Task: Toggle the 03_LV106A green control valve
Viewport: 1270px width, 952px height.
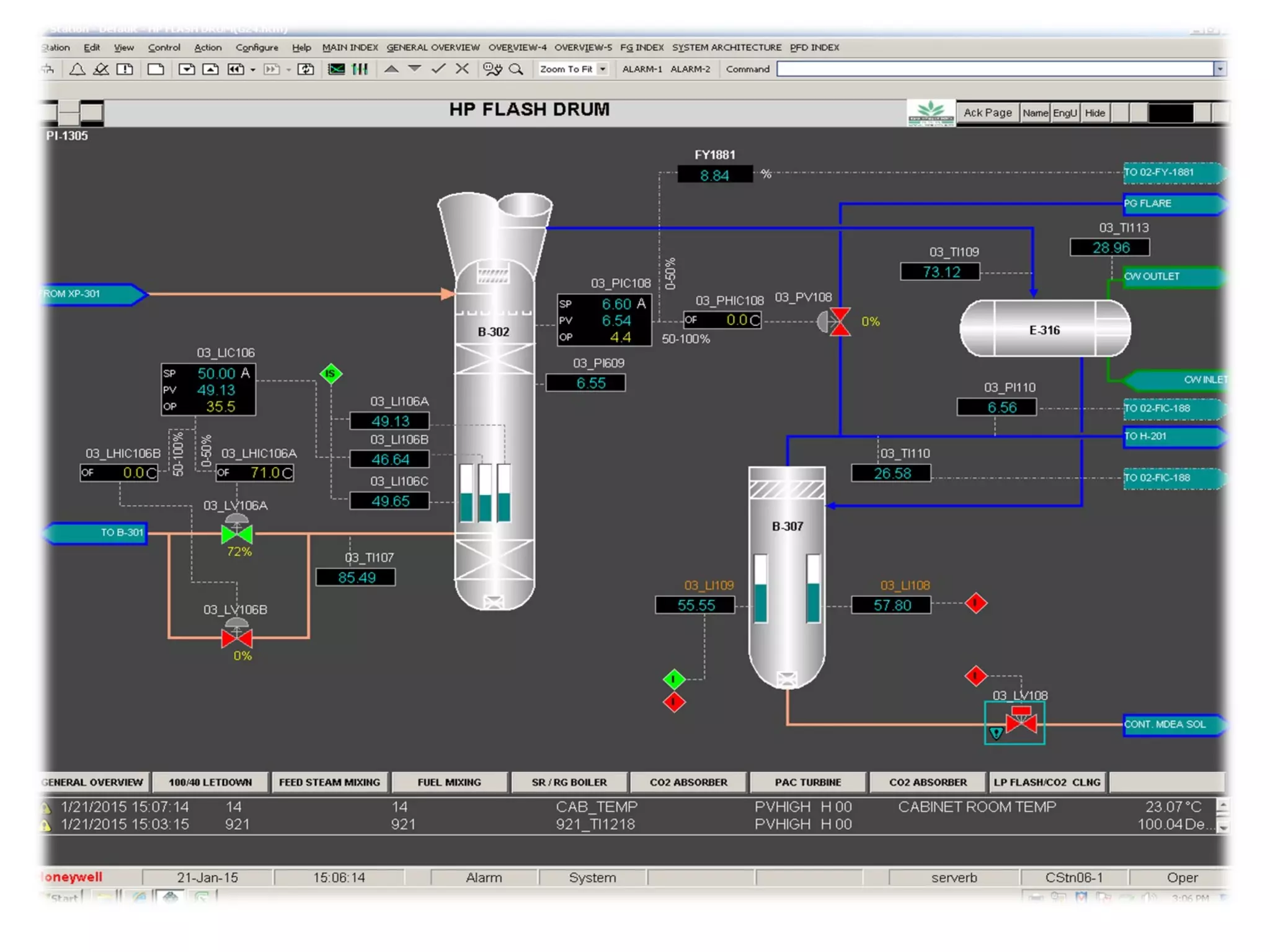Action: 237,533
